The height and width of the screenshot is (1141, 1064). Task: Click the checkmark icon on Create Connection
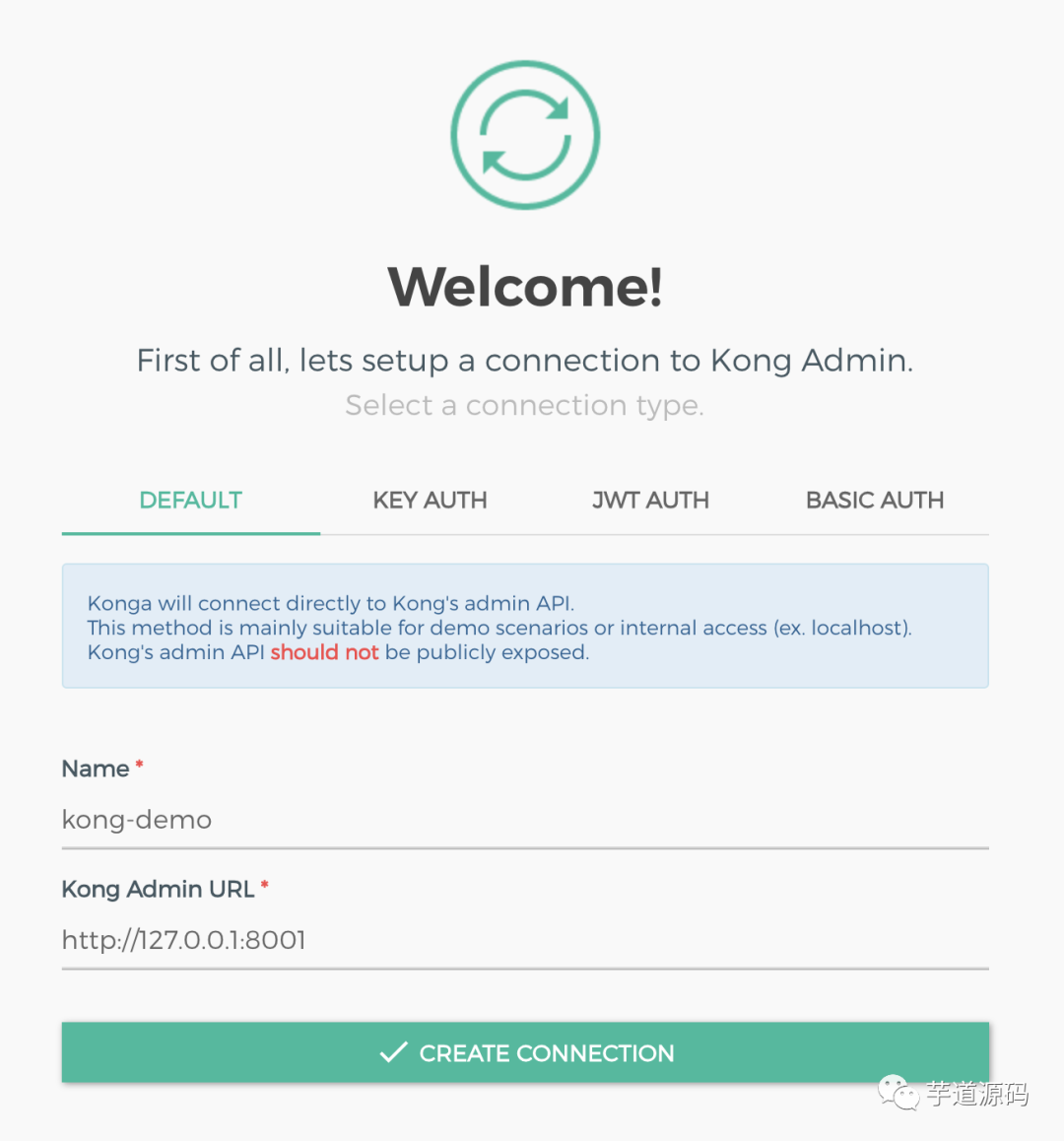click(x=393, y=1051)
